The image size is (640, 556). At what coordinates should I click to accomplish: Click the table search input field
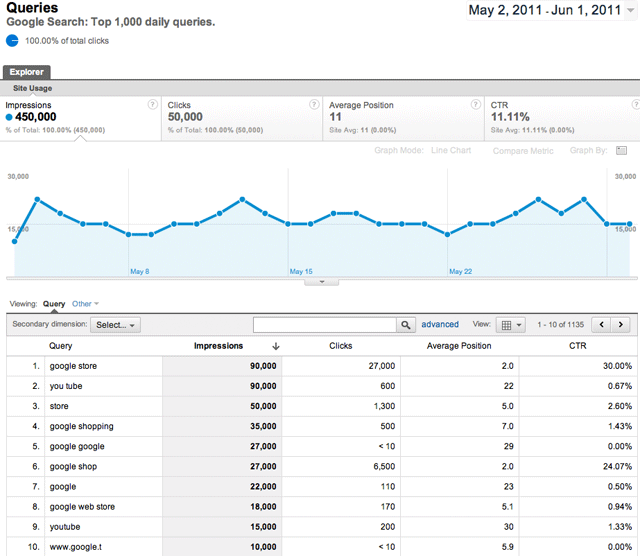point(325,325)
